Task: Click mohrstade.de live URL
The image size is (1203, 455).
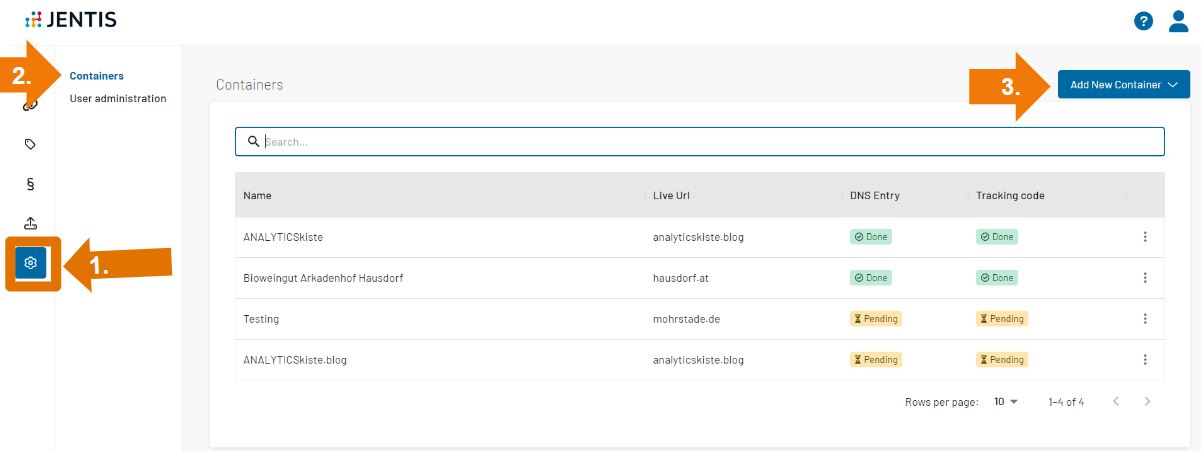Action: click(x=686, y=319)
